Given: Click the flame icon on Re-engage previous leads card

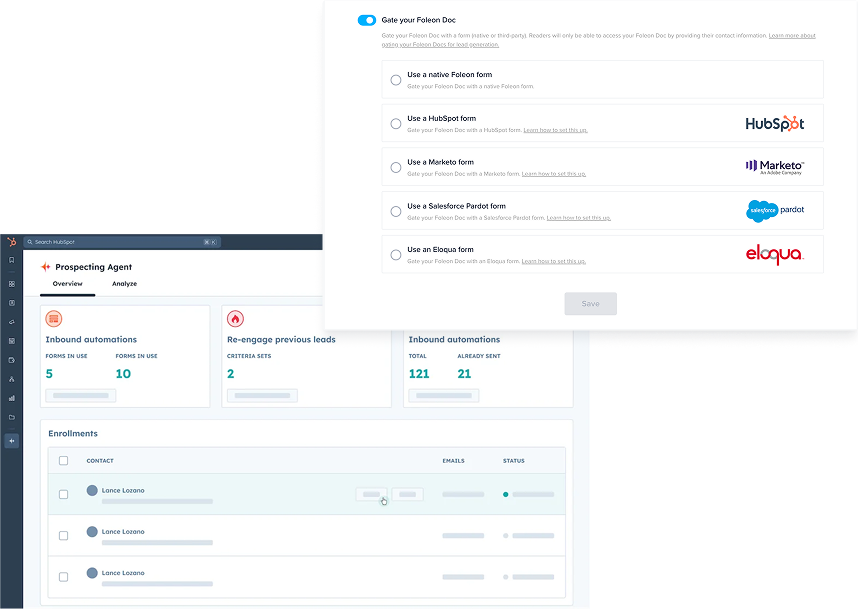Looking at the screenshot, I should (235, 318).
